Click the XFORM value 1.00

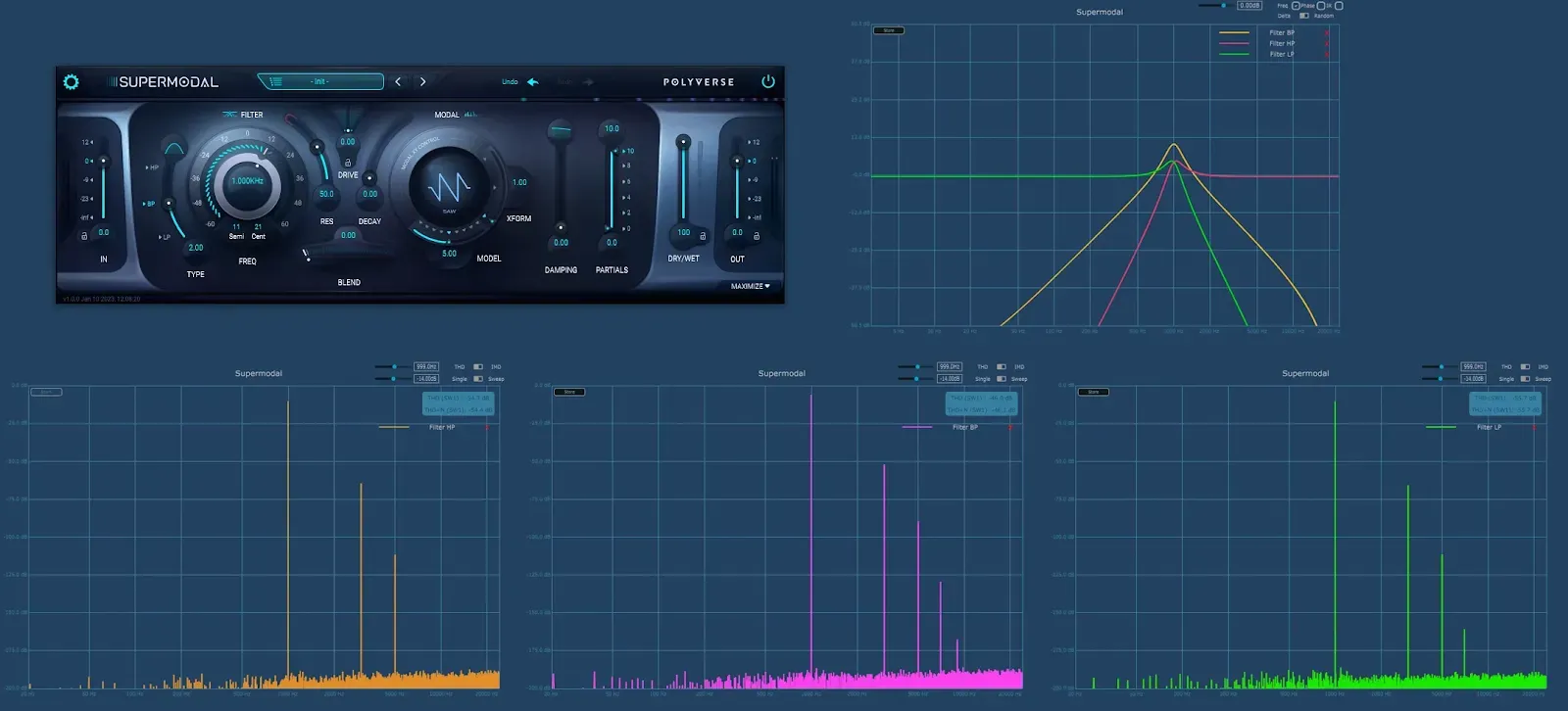tap(519, 182)
